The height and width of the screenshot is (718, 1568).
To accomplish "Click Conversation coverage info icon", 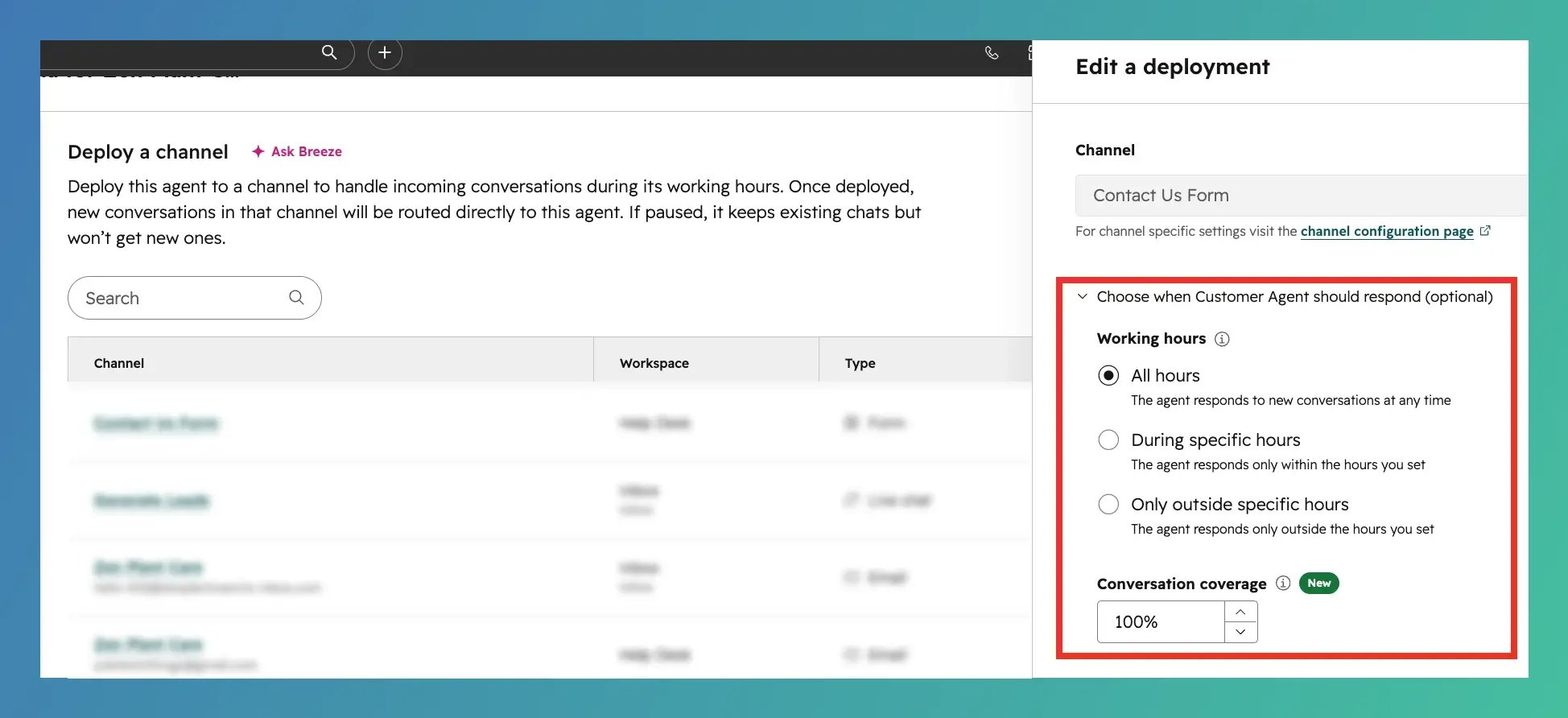I will coord(1283,583).
